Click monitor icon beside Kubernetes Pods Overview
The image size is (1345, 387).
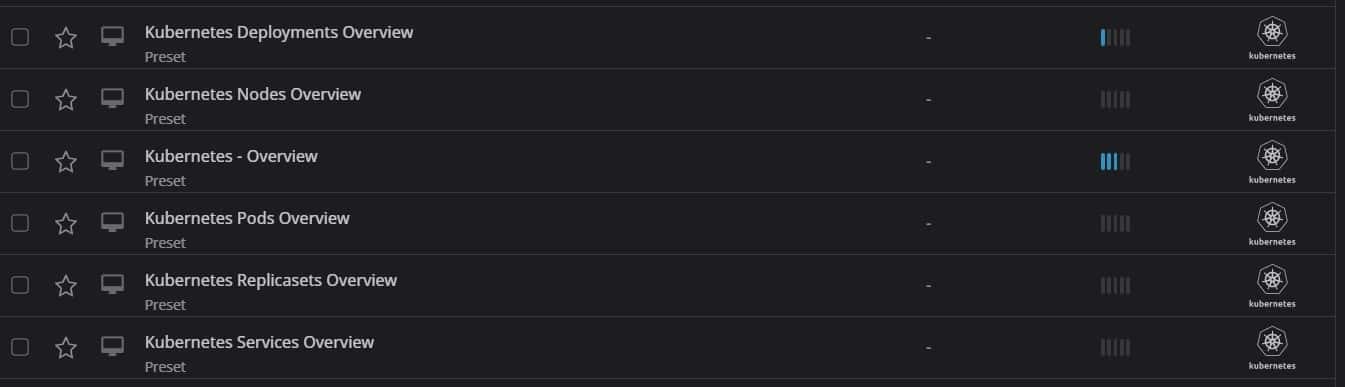112,223
